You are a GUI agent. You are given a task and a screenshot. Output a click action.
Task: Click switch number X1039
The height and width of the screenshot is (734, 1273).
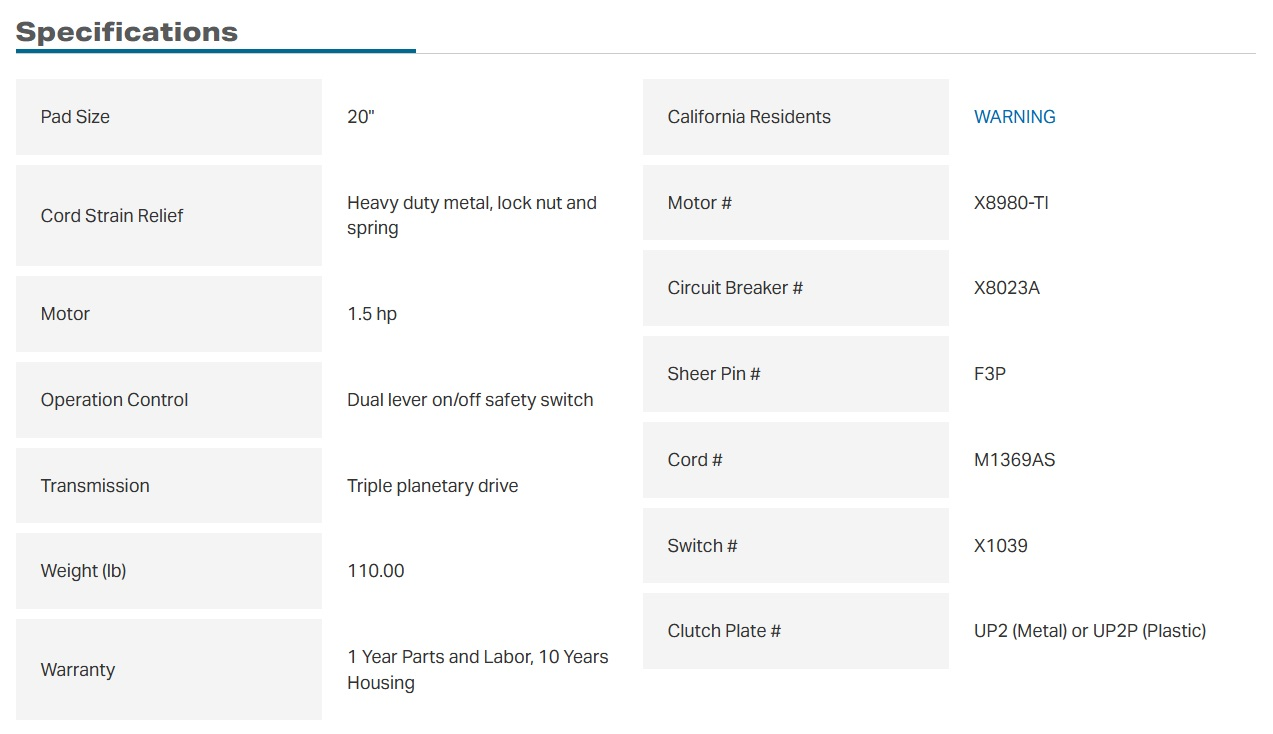coord(1001,546)
